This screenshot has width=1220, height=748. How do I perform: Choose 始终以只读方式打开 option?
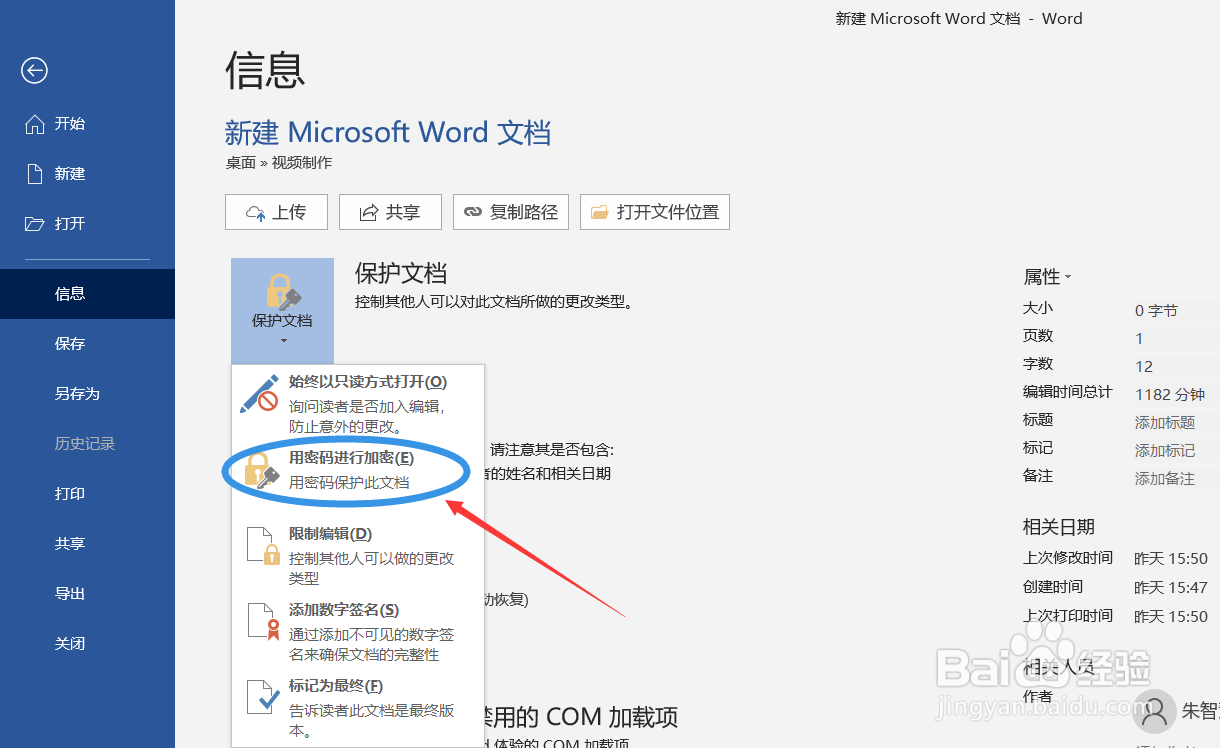(x=358, y=403)
